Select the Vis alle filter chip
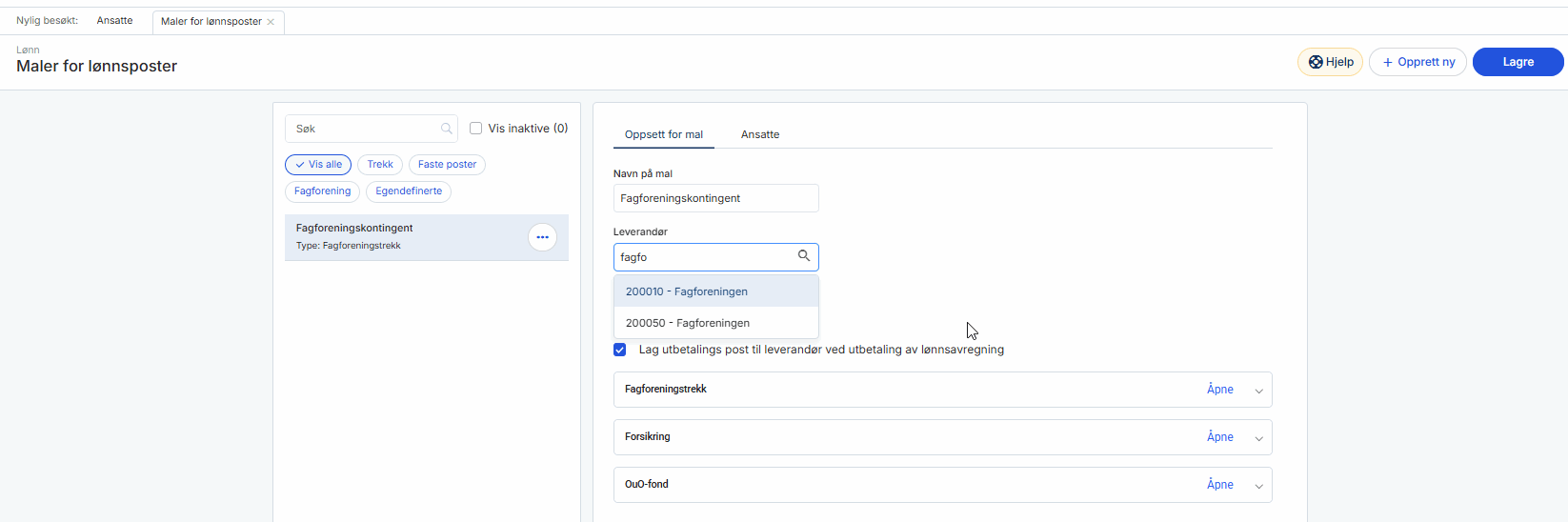Image resolution: width=1568 pixels, height=522 pixels. click(318, 165)
